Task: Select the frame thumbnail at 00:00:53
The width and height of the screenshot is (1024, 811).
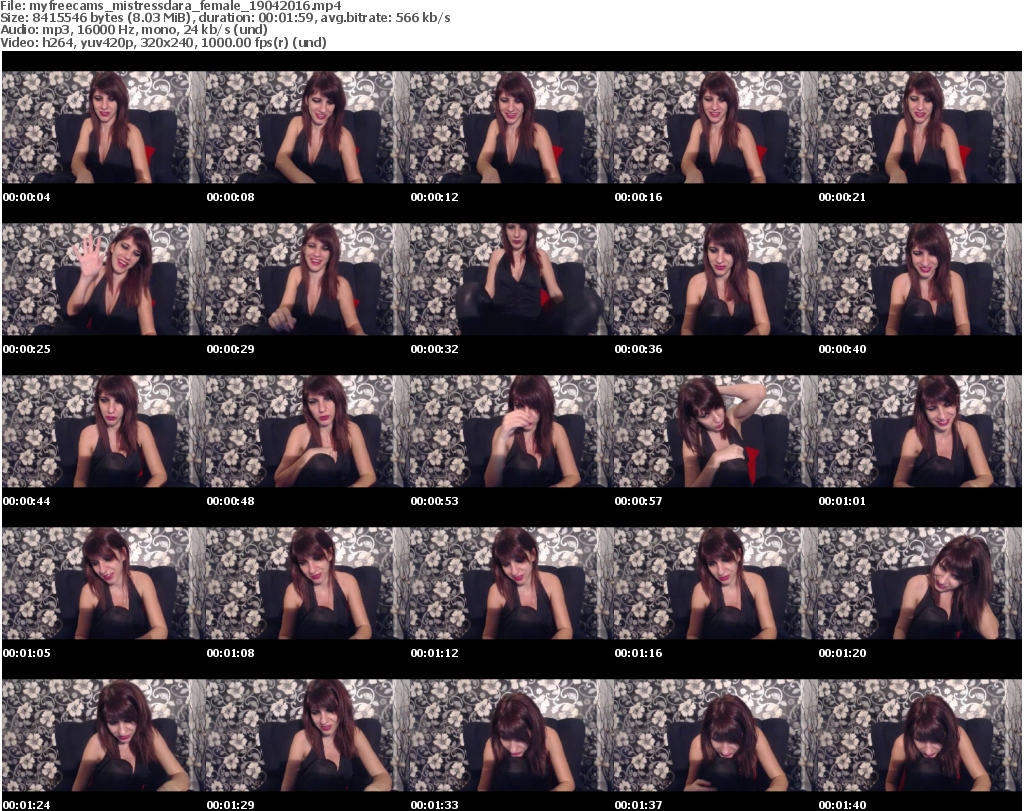Action: click(512, 432)
